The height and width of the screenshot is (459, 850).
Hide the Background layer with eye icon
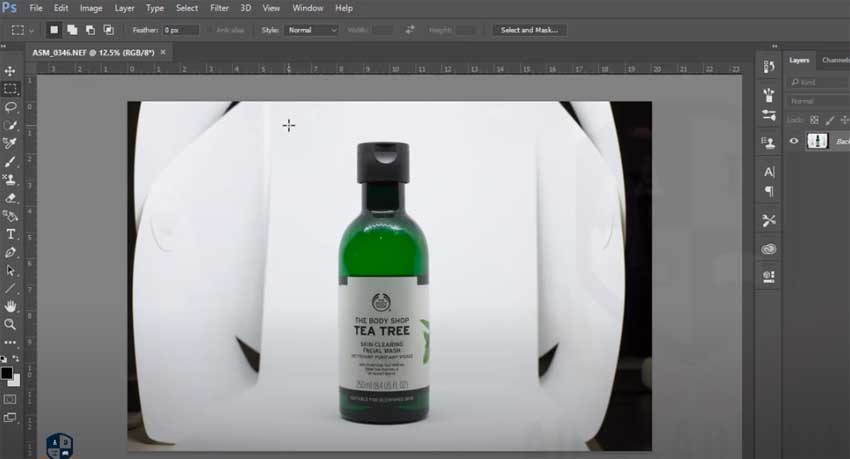[794, 141]
